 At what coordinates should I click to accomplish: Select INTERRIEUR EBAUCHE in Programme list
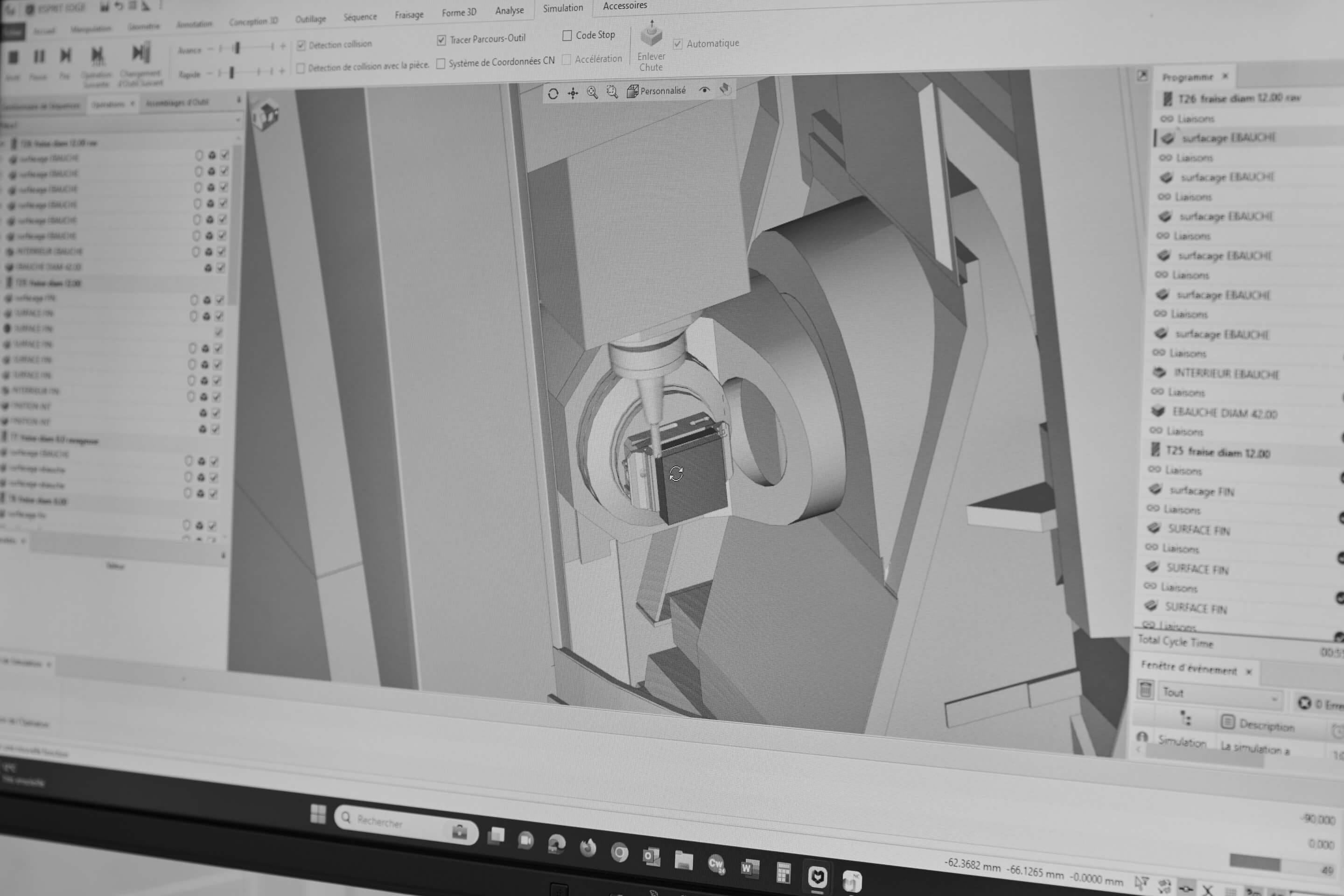1226,374
